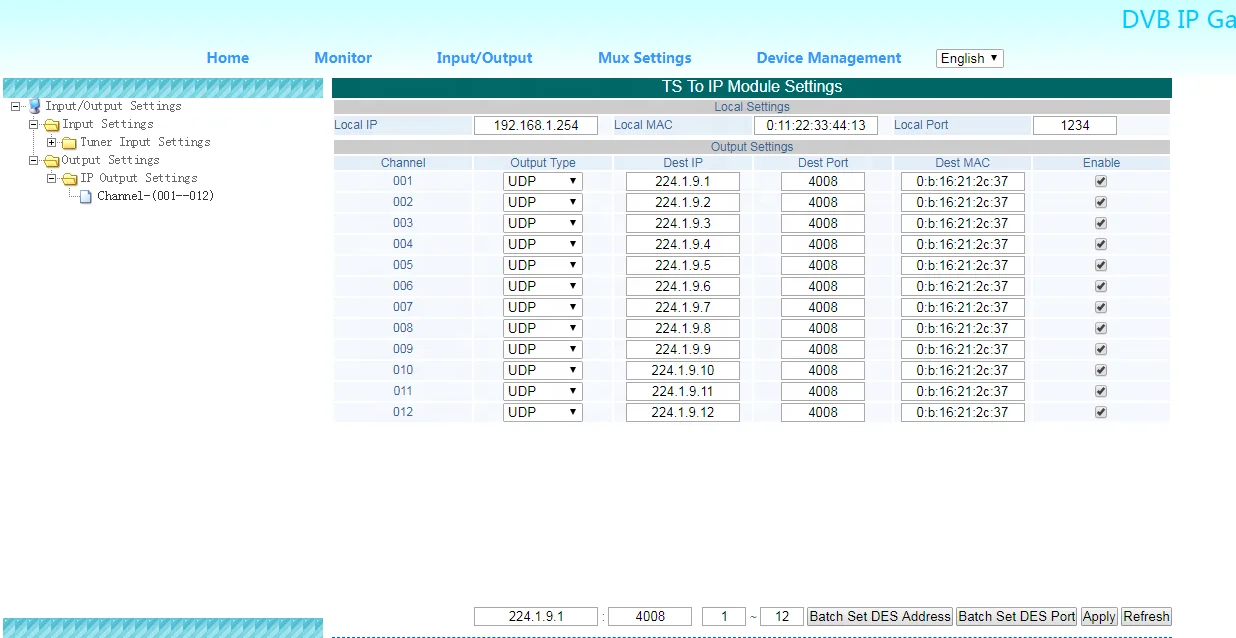Edit Dest MAC for channel 003
The image size is (1236, 638).
pyautogui.click(x=963, y=223)
